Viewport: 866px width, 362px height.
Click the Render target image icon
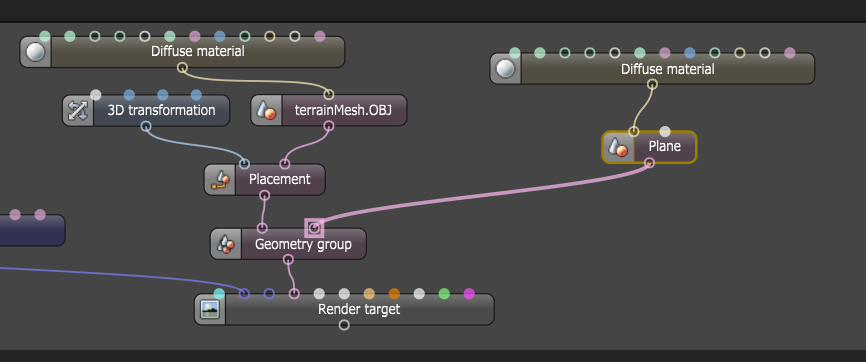coord(210,309)
